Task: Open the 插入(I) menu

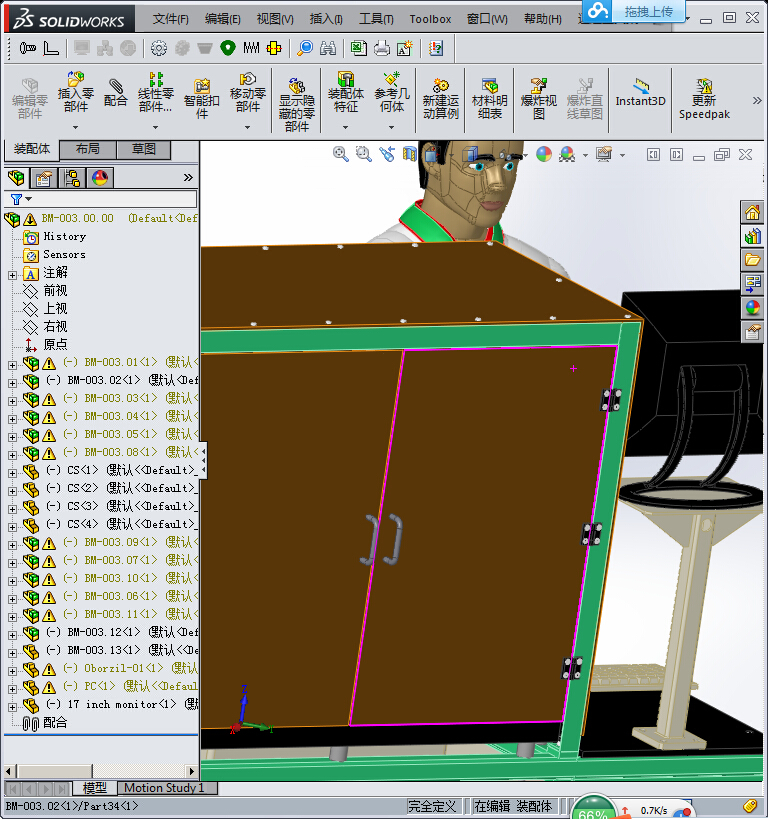Action: tap(326, 19)
